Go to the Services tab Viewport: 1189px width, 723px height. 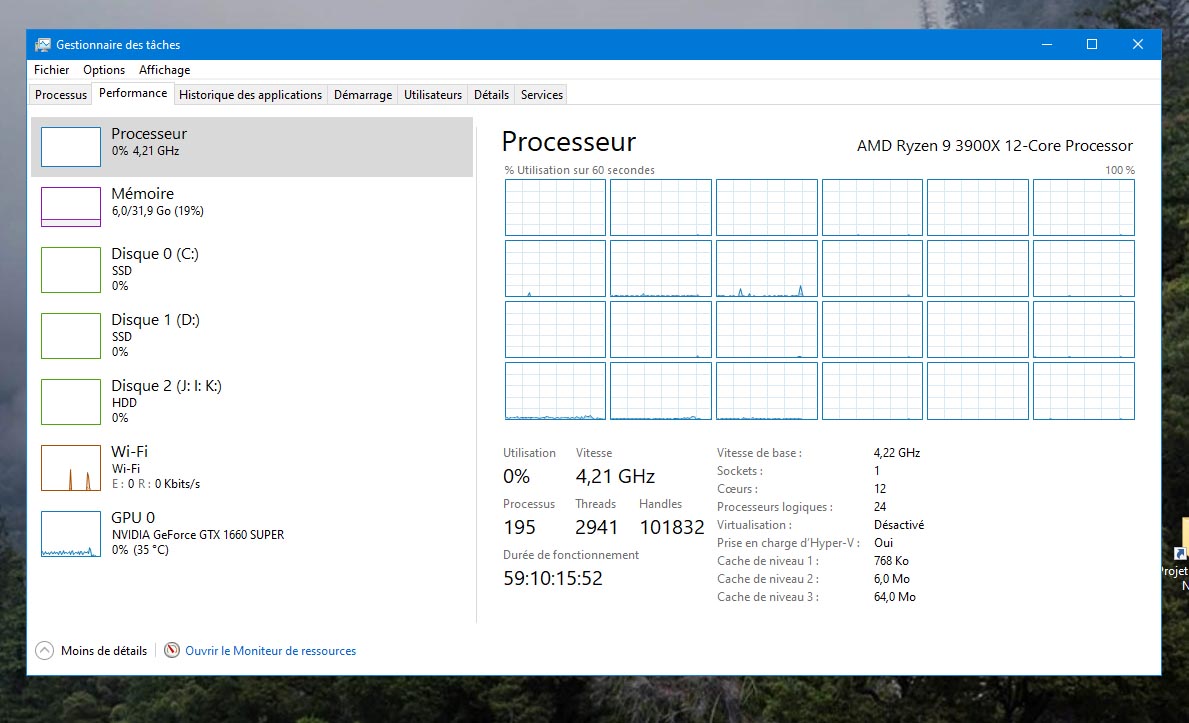click(x=542, y=95)
